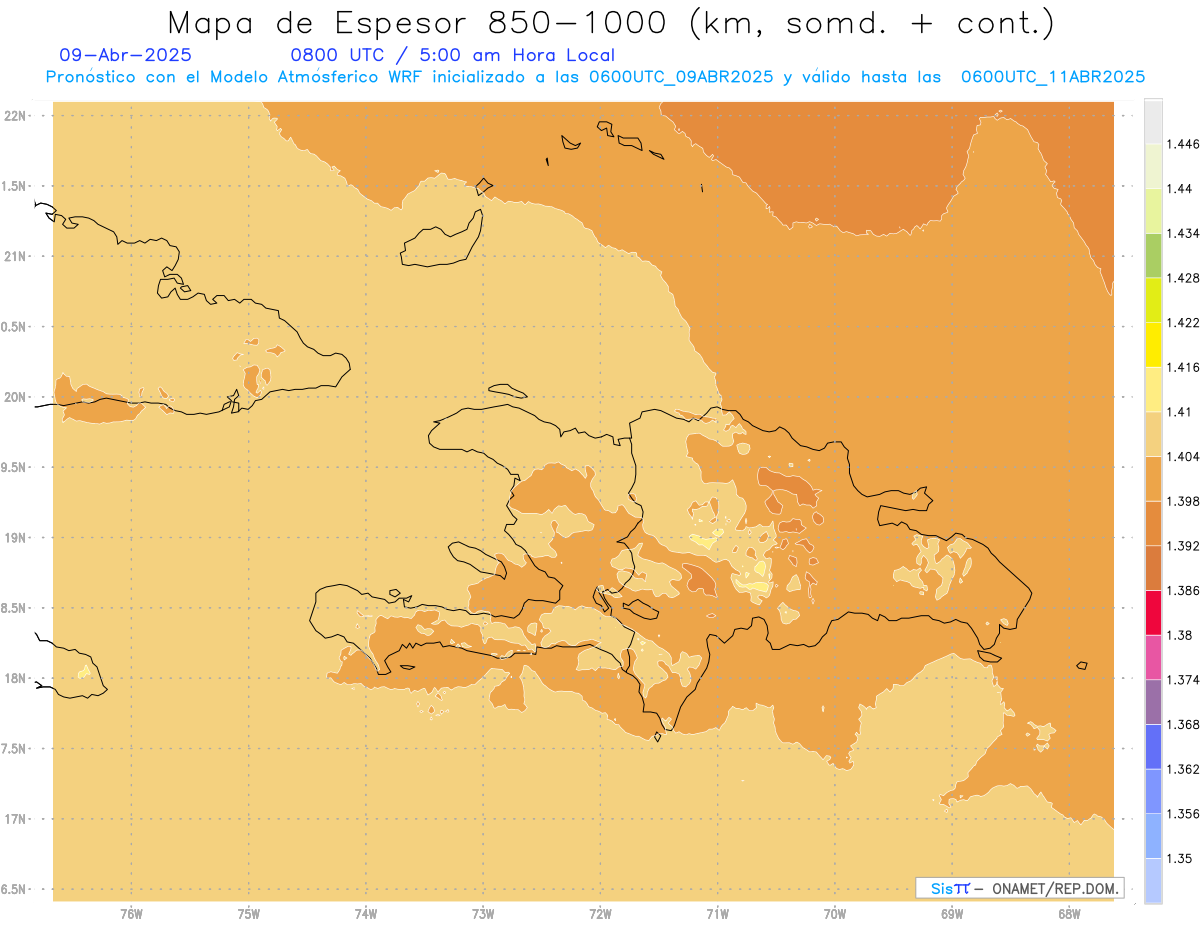
Task: Click the legend value '1.38'
Action: click(1180, 635)
